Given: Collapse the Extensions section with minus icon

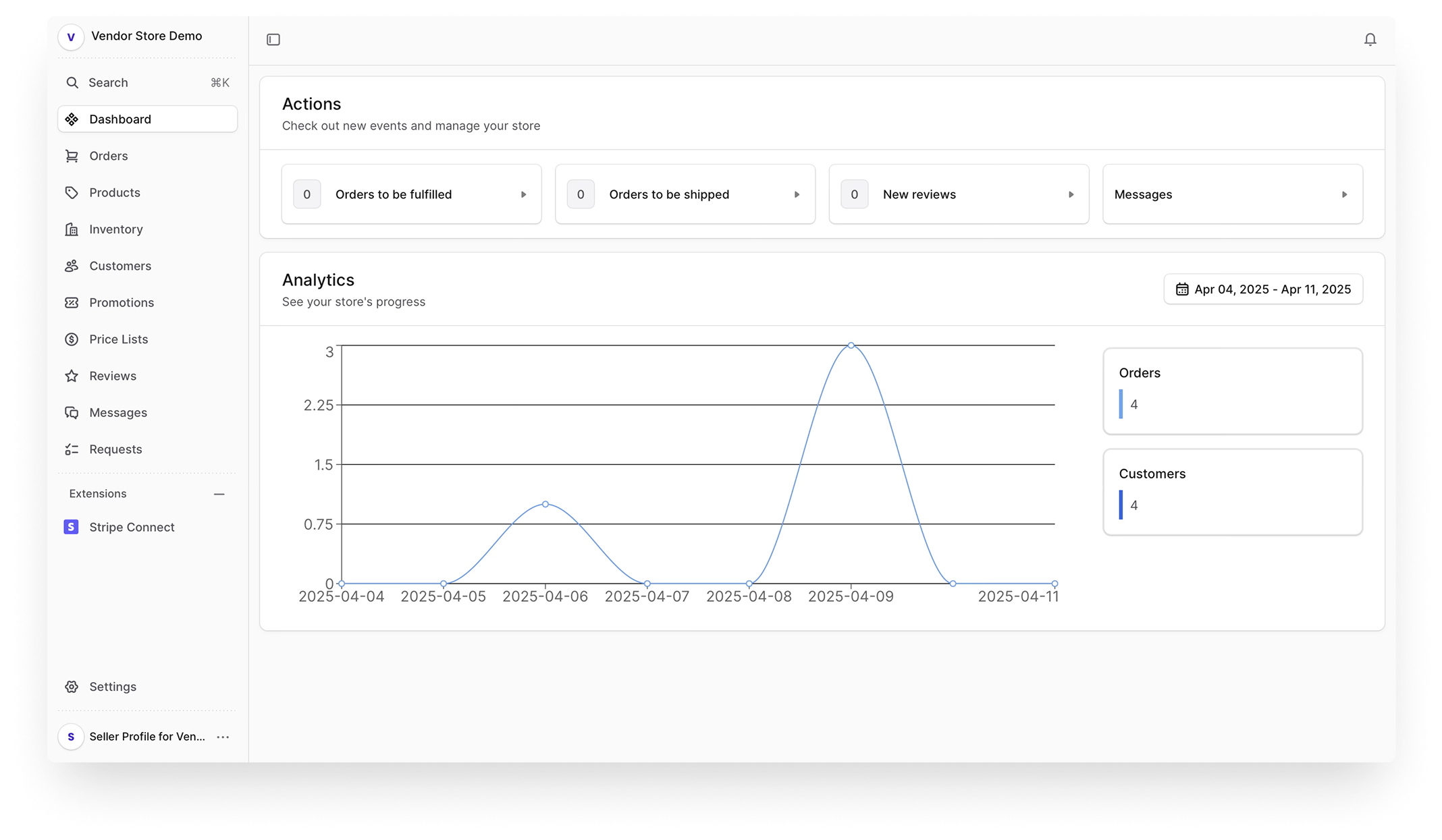Looking at the screenshot, I should pyautogui.click(x=219, y=494).
